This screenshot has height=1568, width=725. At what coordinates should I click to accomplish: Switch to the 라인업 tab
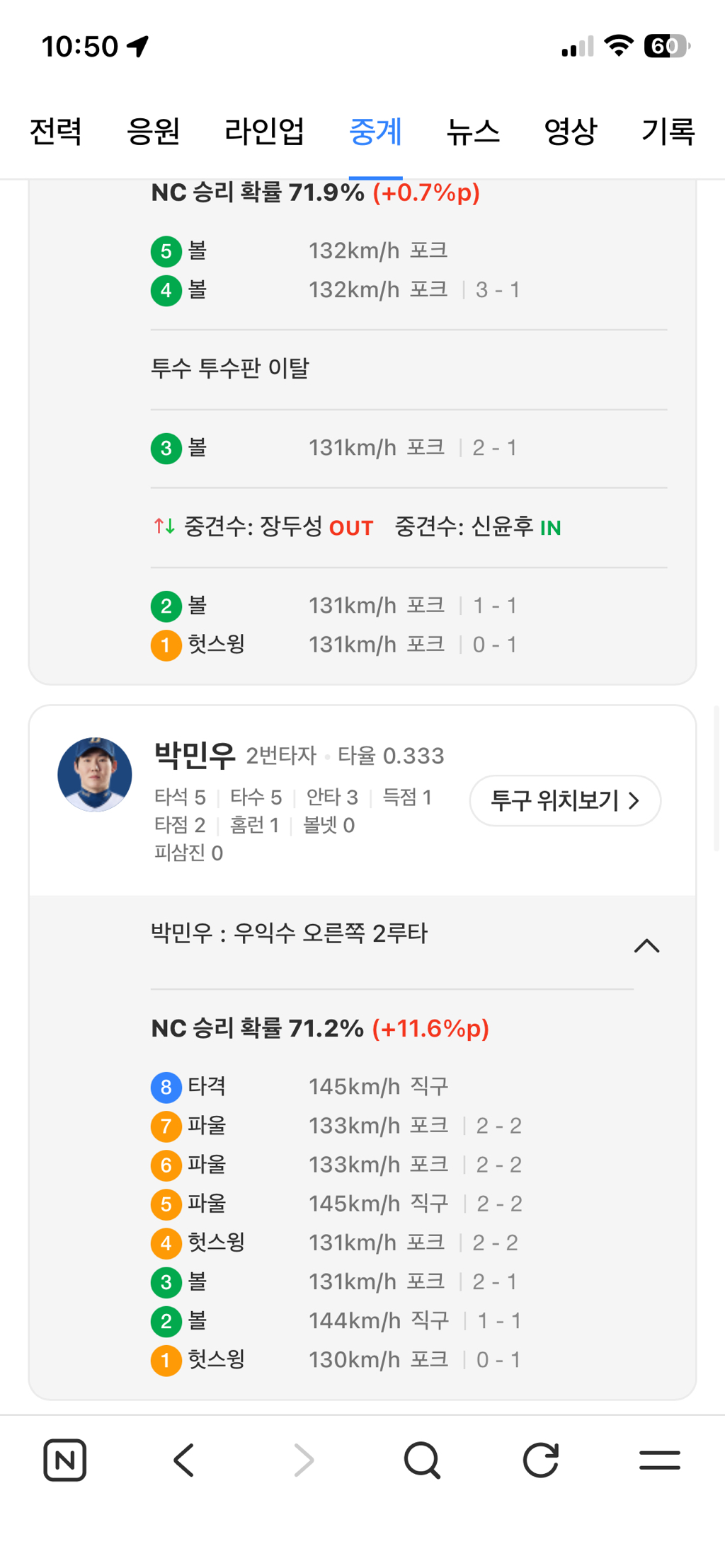point(264,132)
